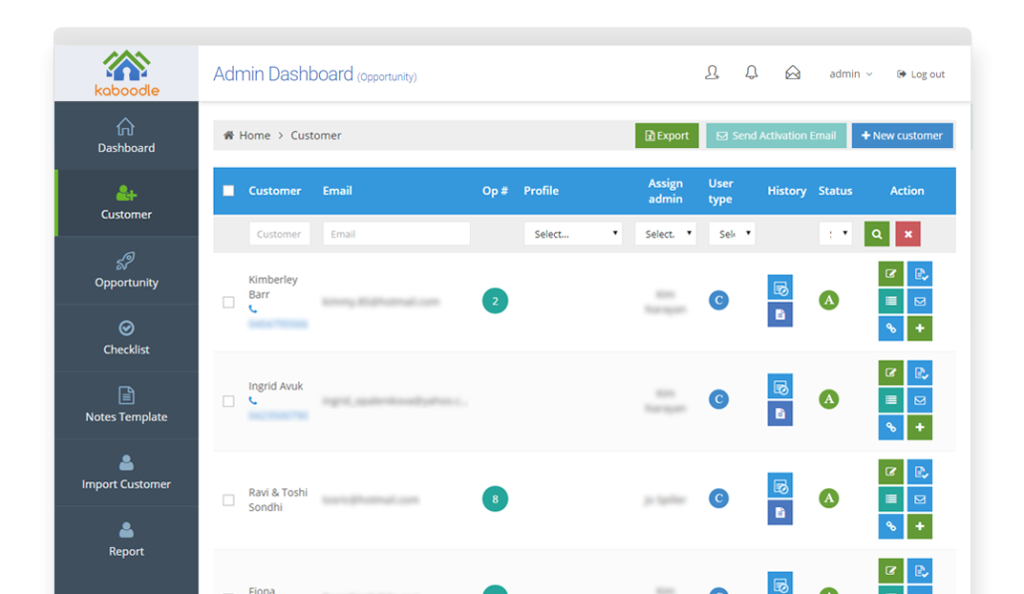Click green plus icon for Ravi & Toshi Sondhi
Screen dimensions: 1024x594
920,526
